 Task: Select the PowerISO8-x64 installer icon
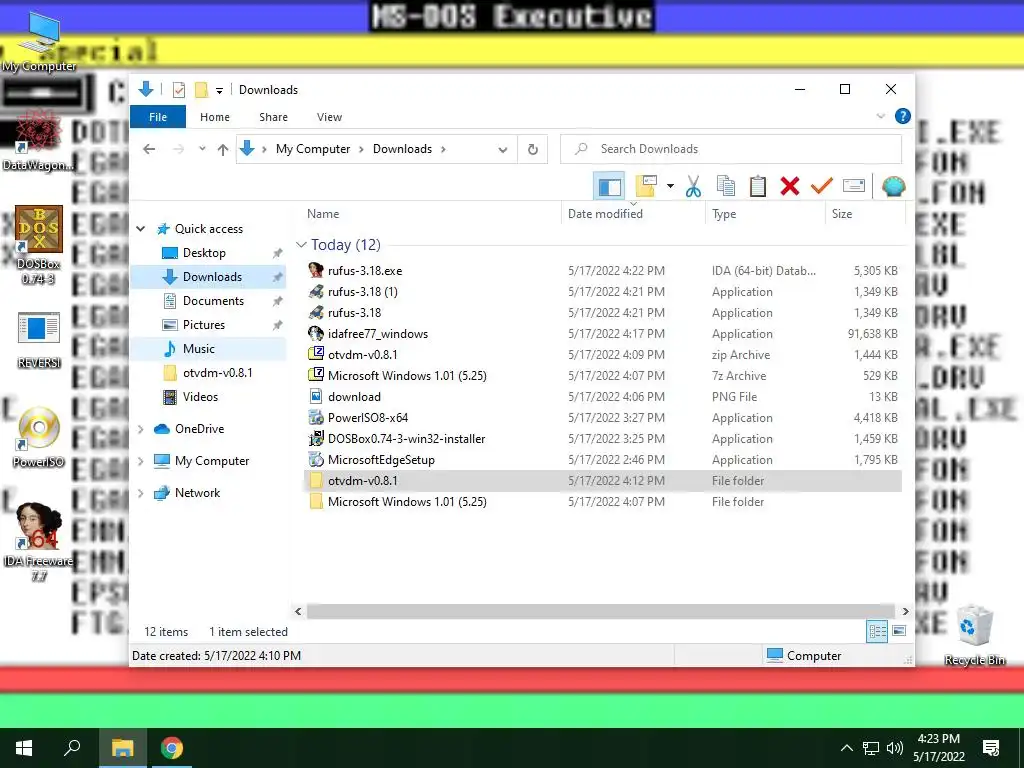pos(316,417)
